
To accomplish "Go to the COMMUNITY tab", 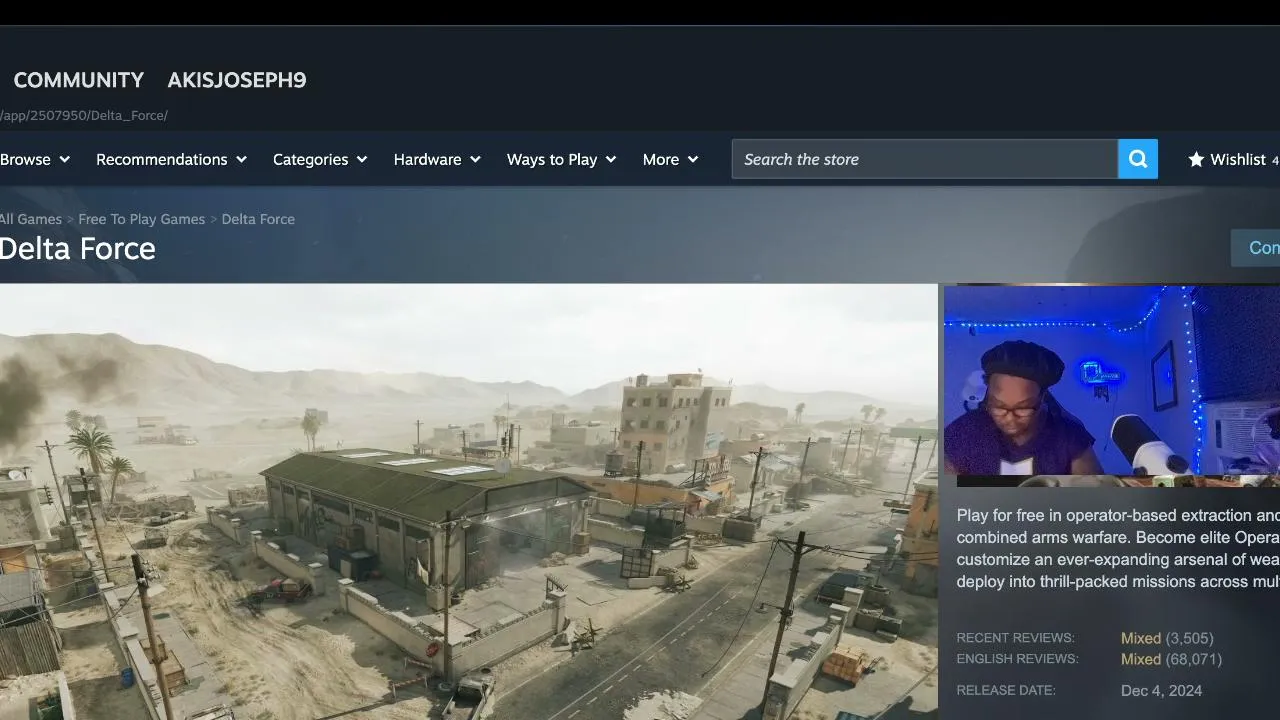I will point(79,80).
